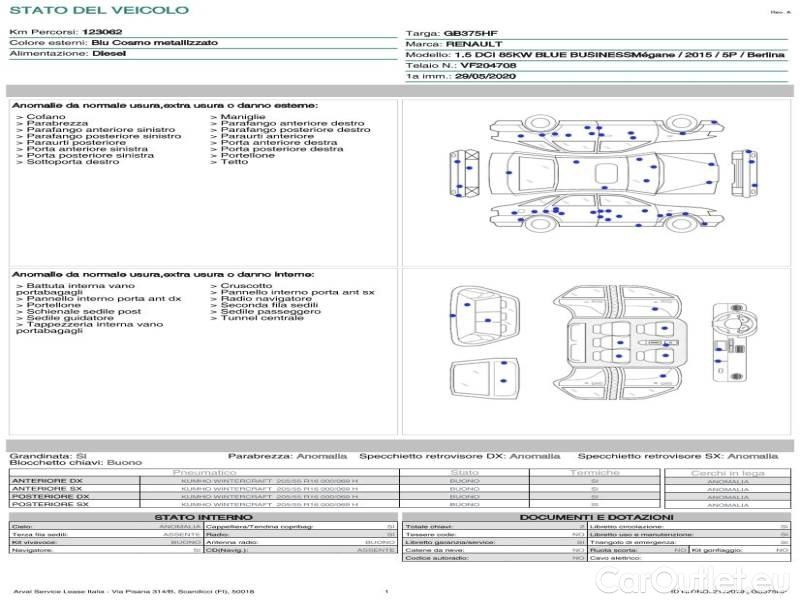Screen dimensions: 800x600
Task: Click the Cerchi in lega column header
Action: (x=727, y=472)
